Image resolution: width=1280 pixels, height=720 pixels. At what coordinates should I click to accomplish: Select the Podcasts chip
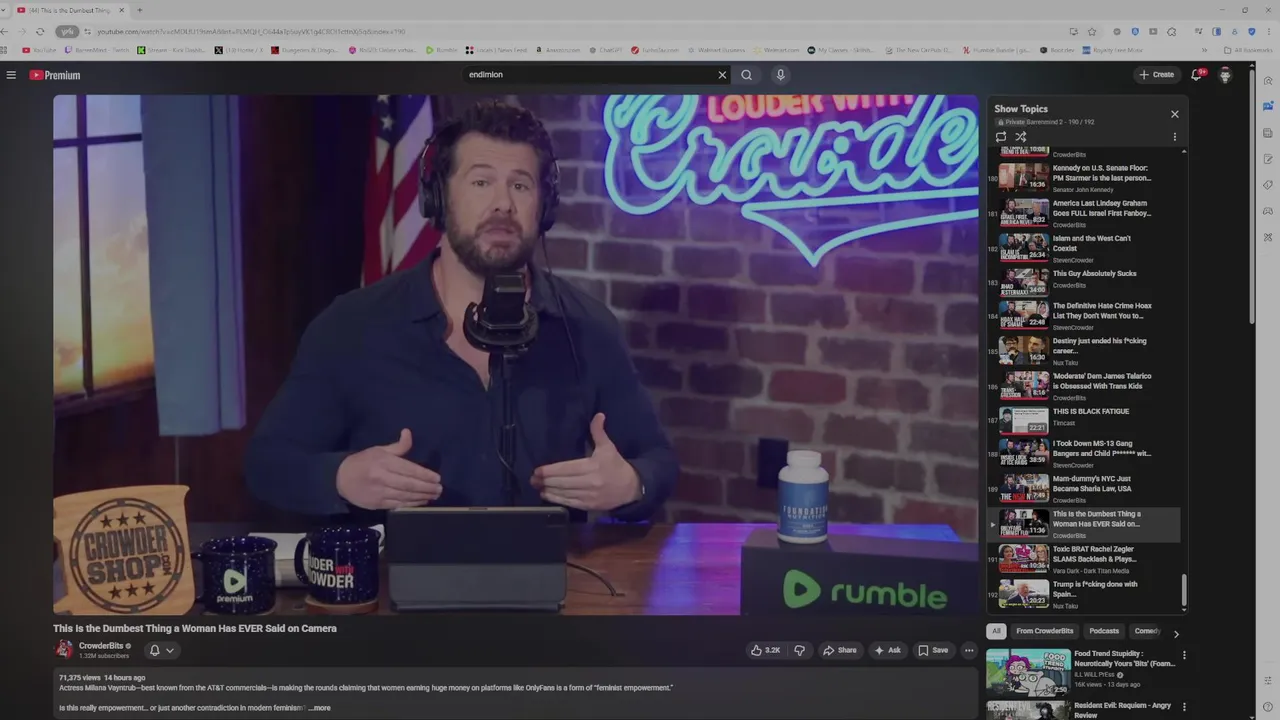(1104, 631)
